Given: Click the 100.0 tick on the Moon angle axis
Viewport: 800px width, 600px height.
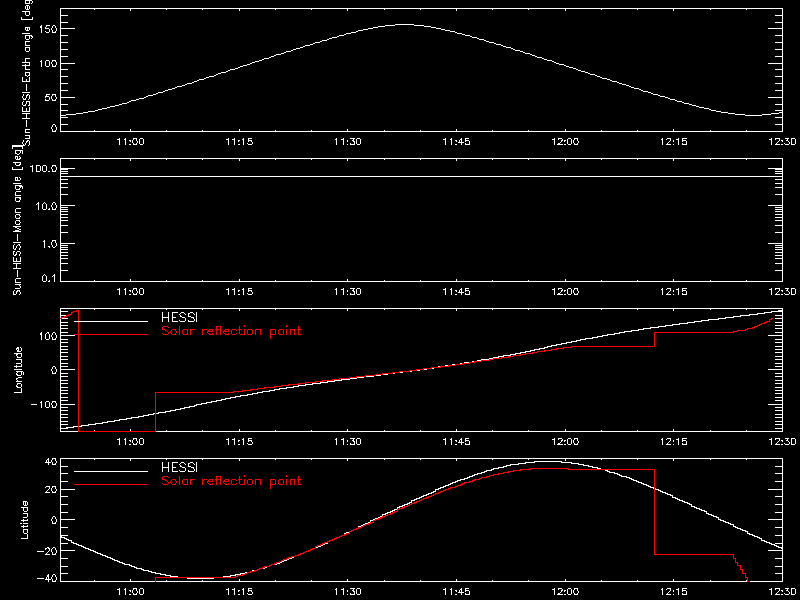Looking at the screenshot, I should [x=42, y=168].
